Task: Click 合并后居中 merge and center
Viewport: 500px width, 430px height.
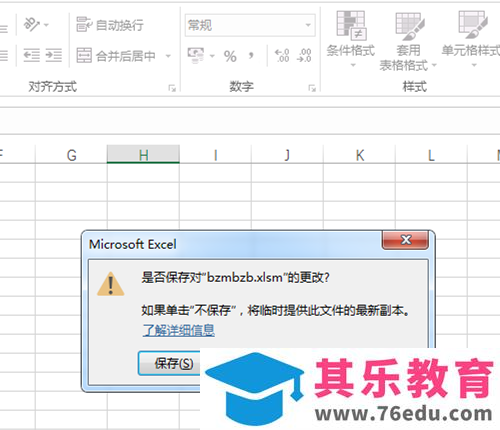Action: [116, 55]
